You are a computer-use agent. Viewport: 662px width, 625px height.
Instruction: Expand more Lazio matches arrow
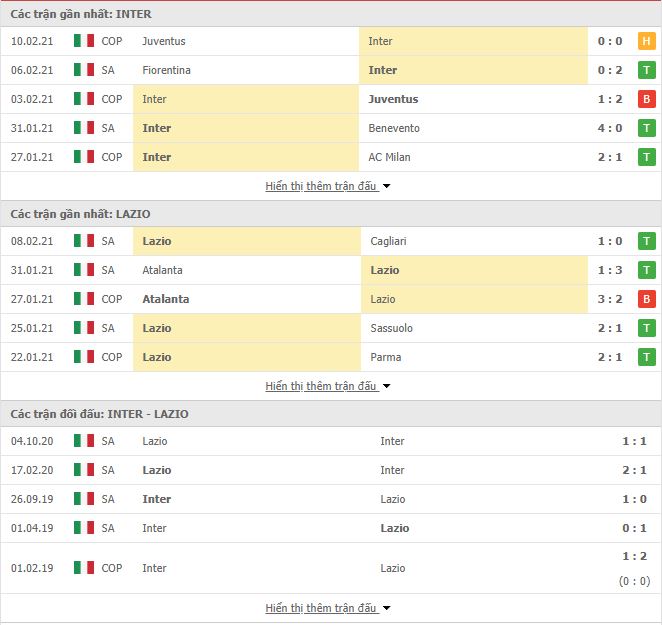click(x=386, y=386)
